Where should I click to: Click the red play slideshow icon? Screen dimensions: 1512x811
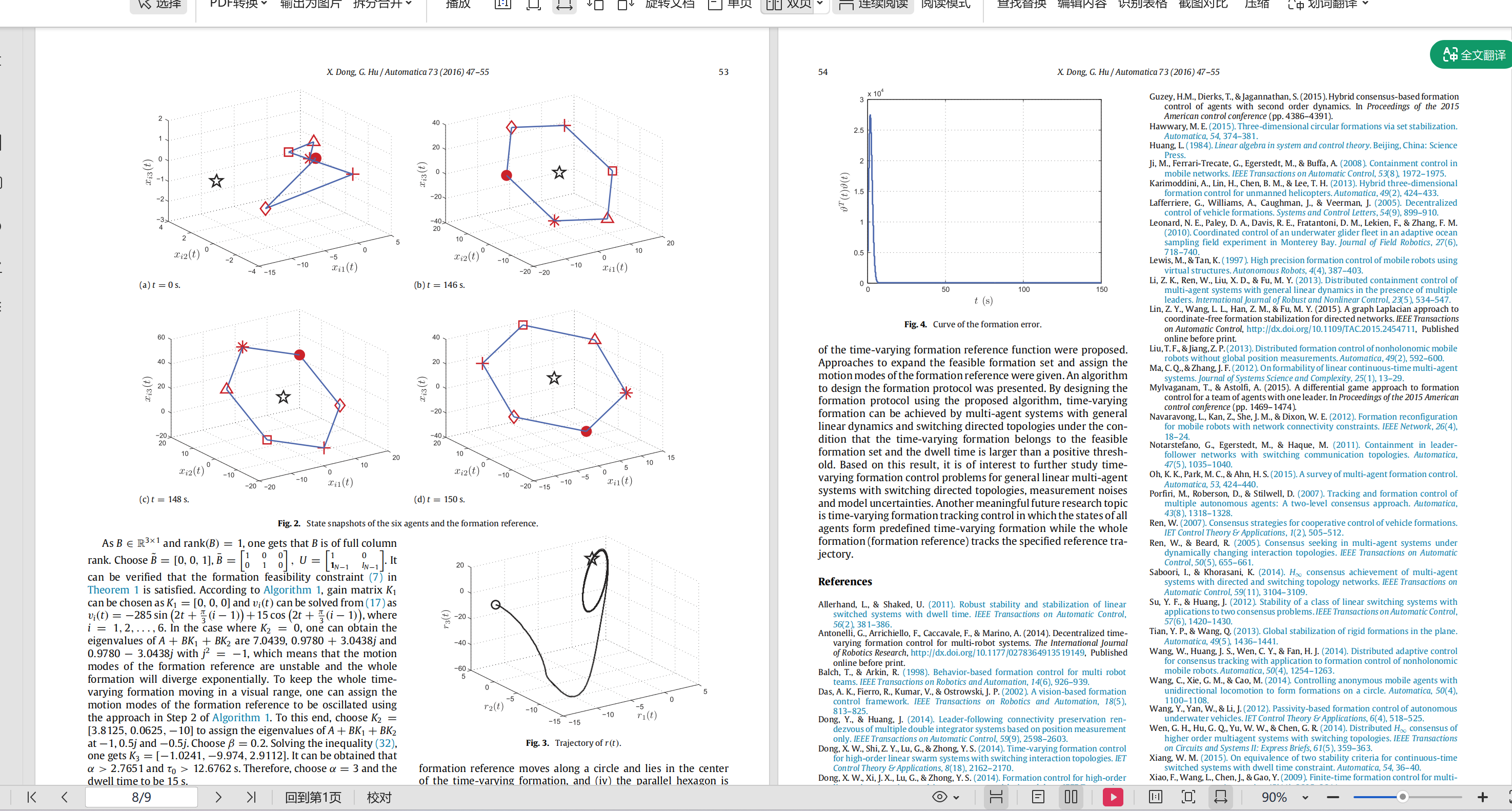click(1113, 797)
